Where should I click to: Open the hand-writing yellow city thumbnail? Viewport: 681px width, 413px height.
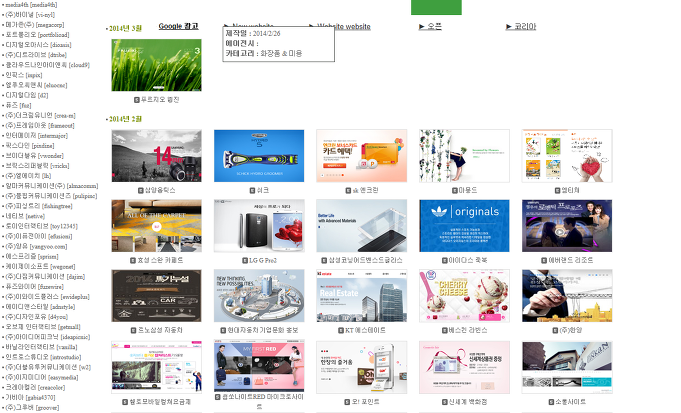(x=567, y=296)
